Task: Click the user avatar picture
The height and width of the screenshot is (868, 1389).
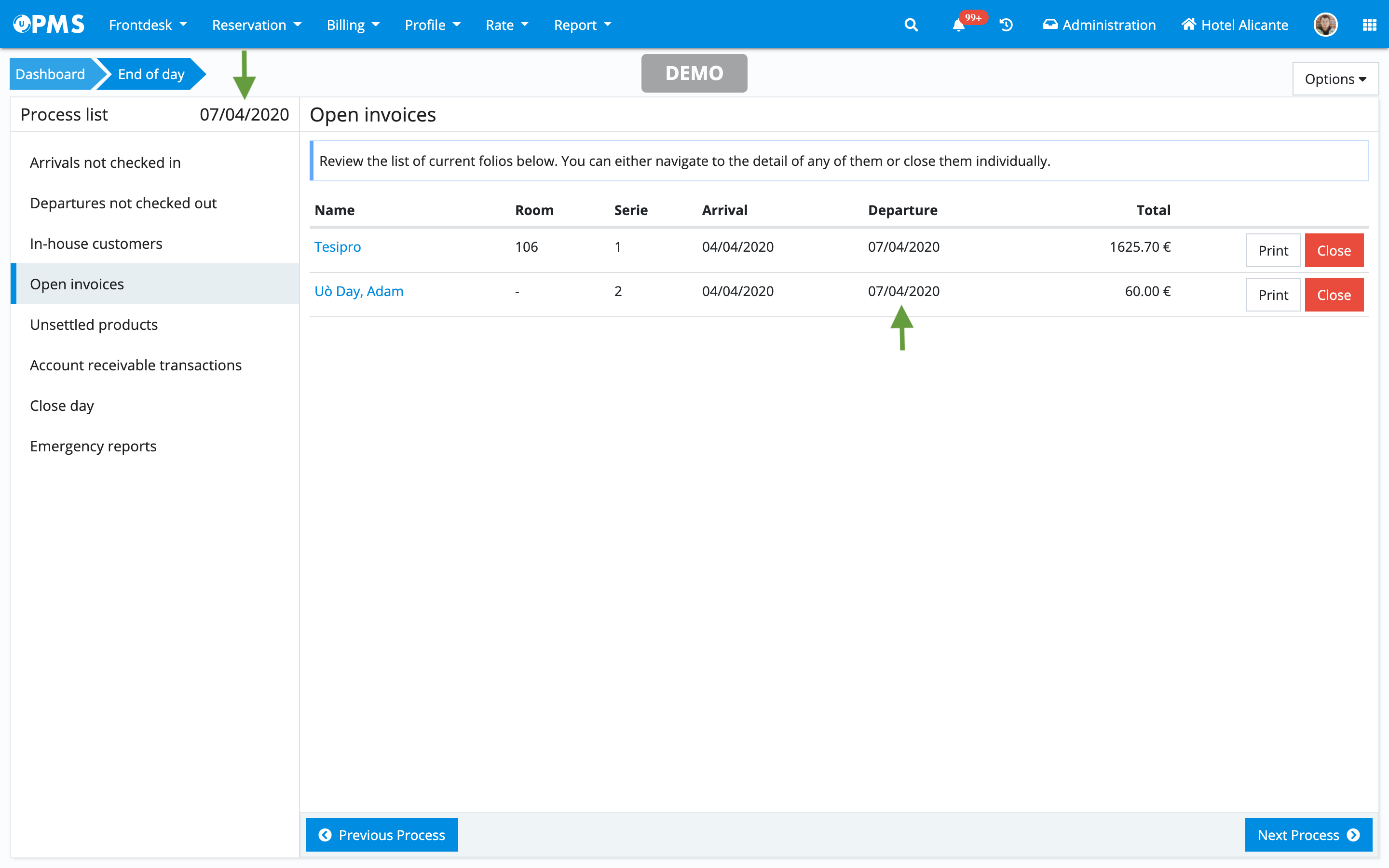Action: [1325, 25]
